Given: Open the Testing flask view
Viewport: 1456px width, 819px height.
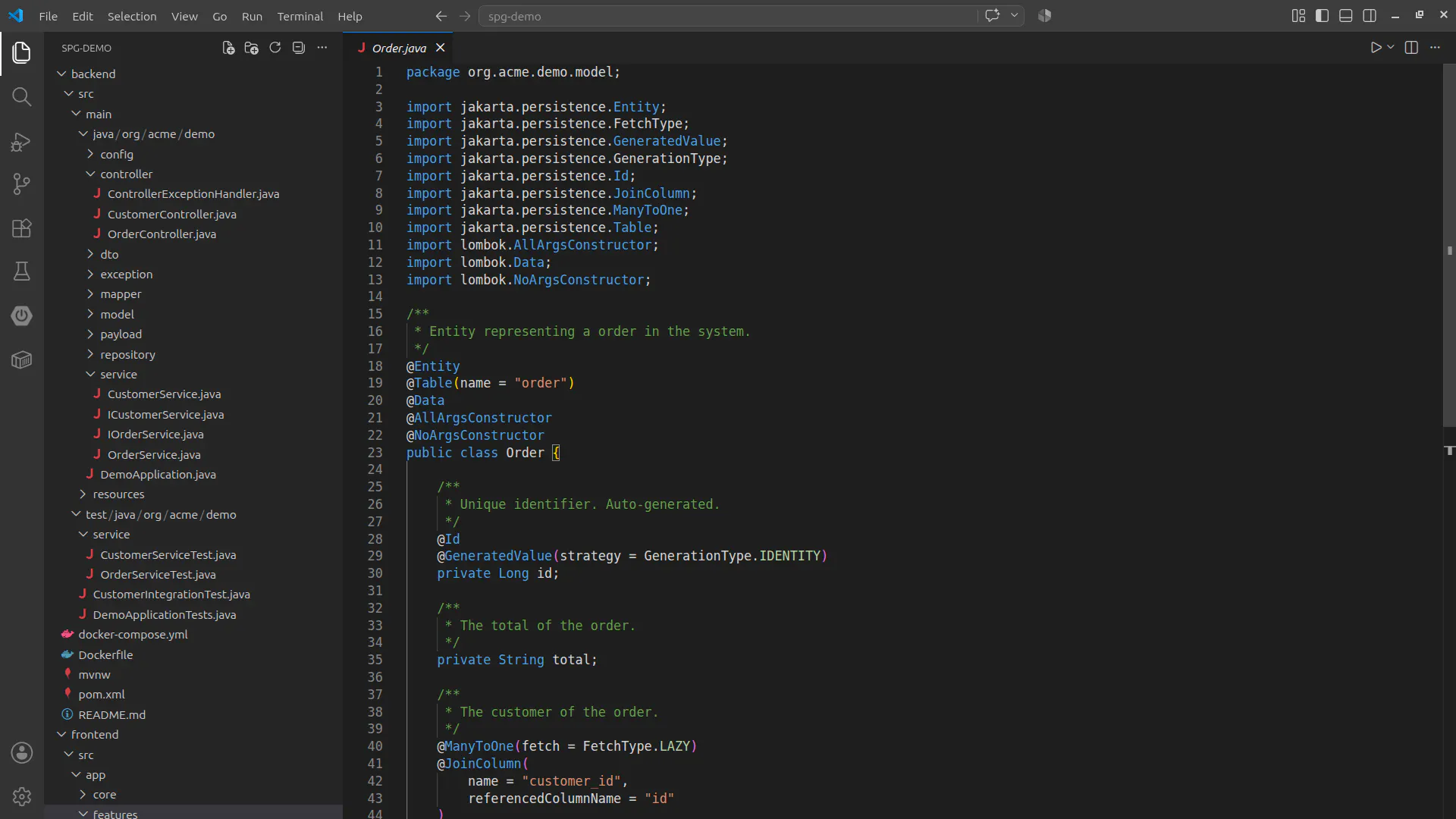Looking at the screenshot, I should click(21, 271).
